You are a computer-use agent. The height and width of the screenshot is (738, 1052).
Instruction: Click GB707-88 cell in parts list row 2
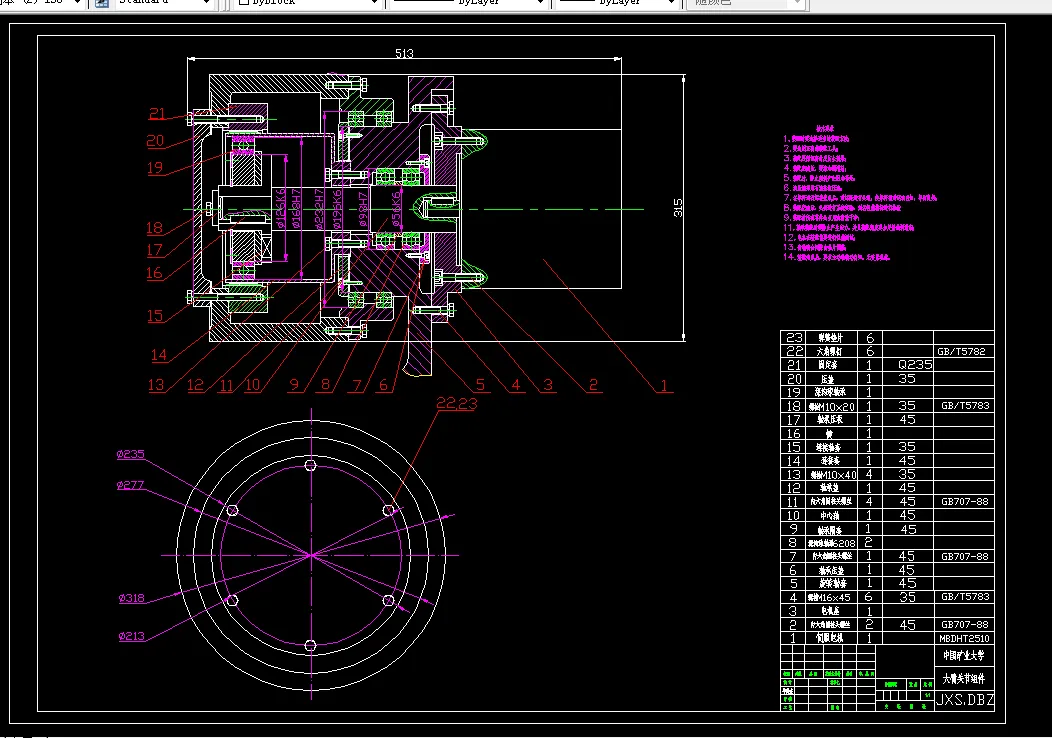[x=965, y=624]
